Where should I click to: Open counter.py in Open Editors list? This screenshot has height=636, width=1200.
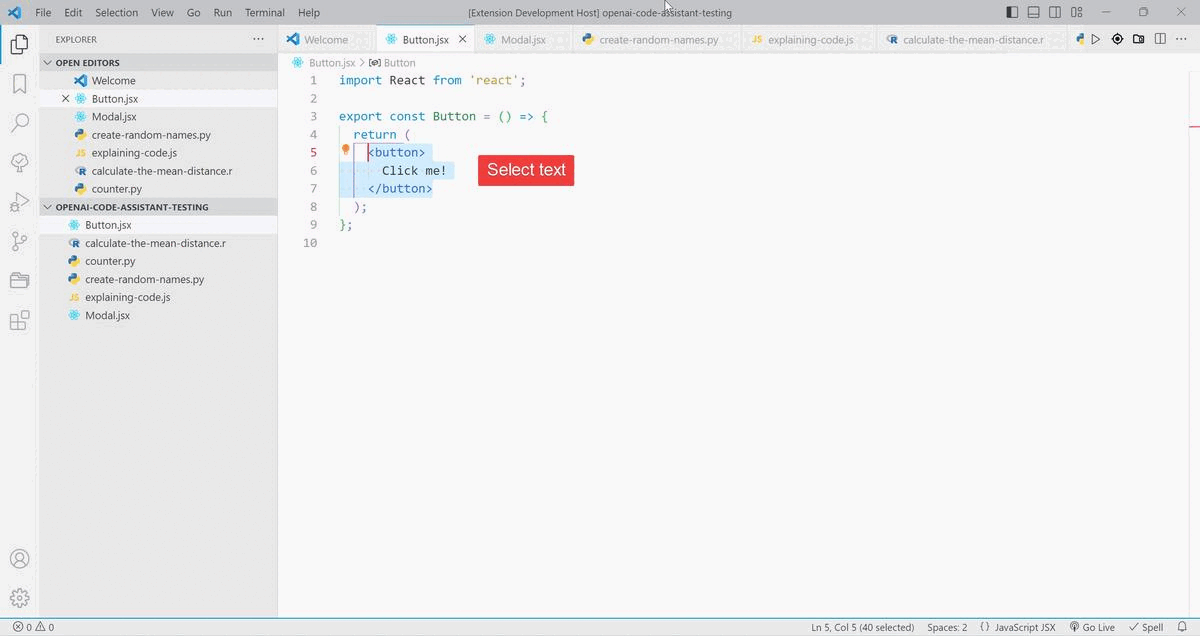116,189
